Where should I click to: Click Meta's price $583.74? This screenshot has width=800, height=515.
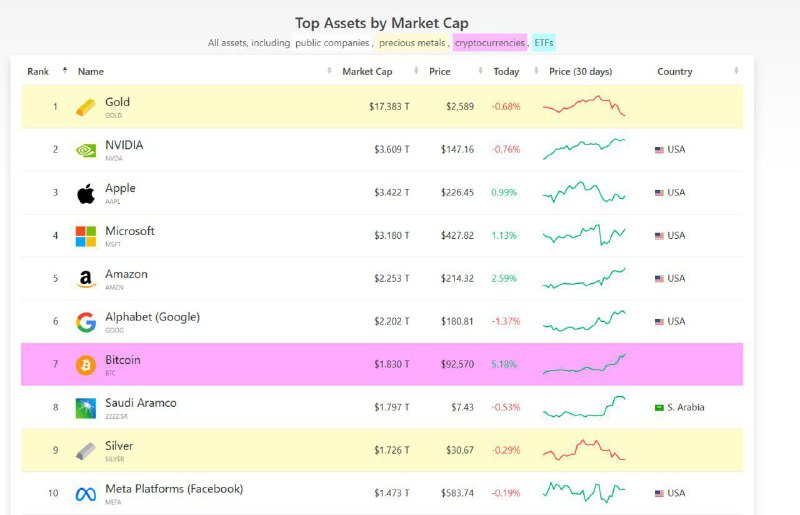[x=457, y=493]
